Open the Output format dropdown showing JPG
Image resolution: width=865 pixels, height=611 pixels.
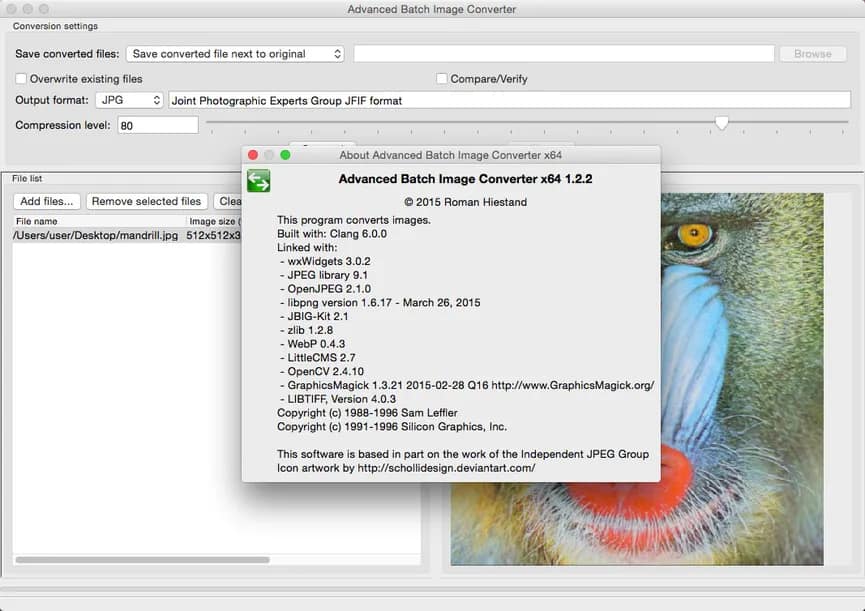[130, 100]
